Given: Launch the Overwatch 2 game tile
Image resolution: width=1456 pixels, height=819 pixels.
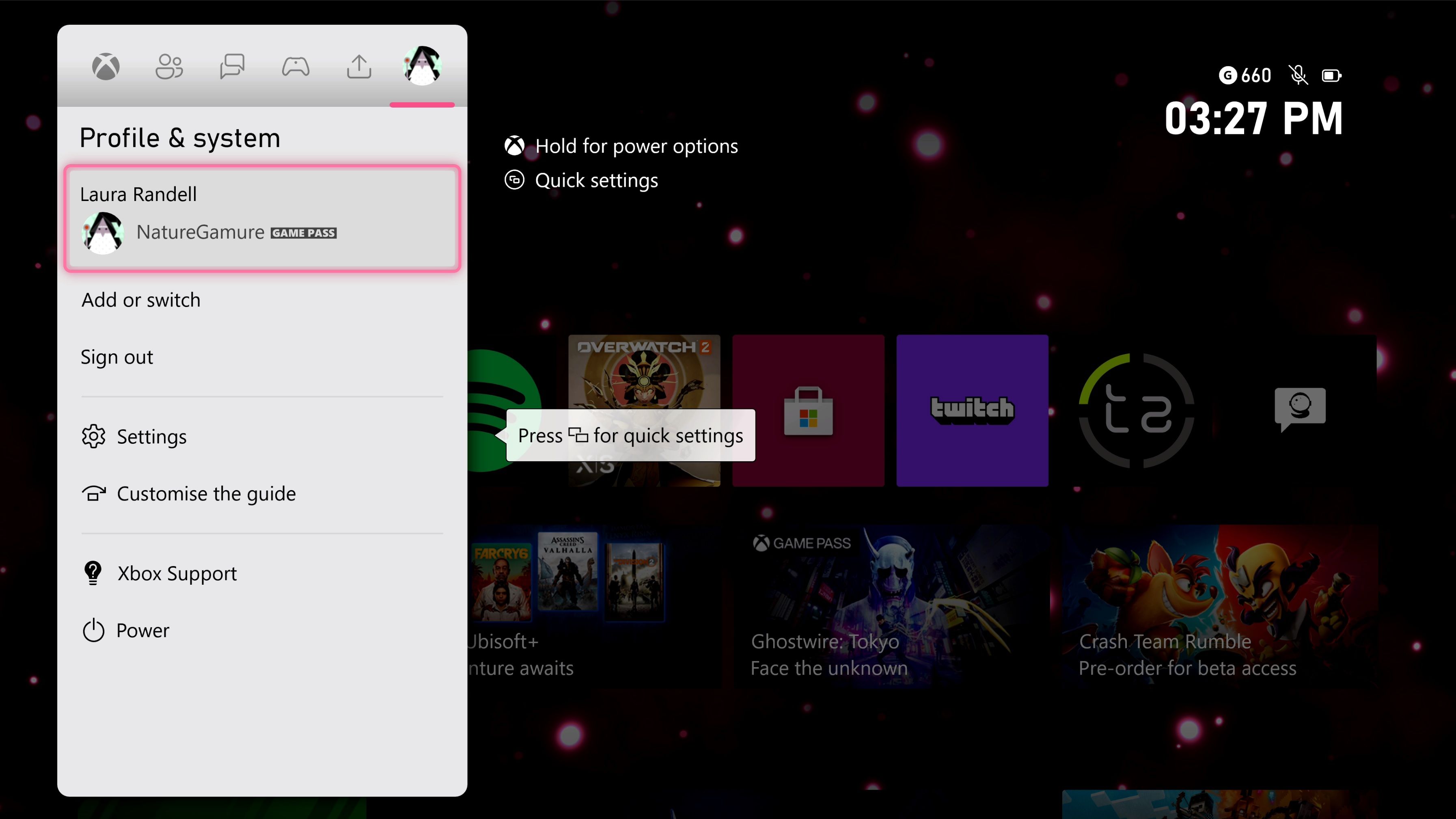Looking at the screenshot, I should tap(644, 373).
